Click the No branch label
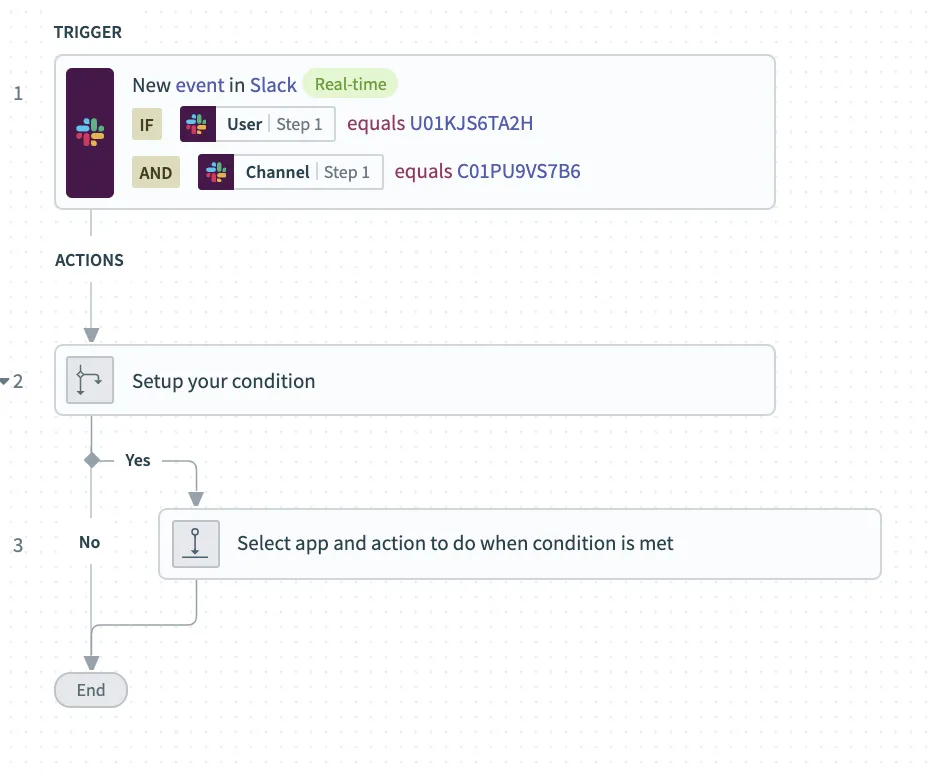The height and width of the screenshot is (776, 932). 90,542
